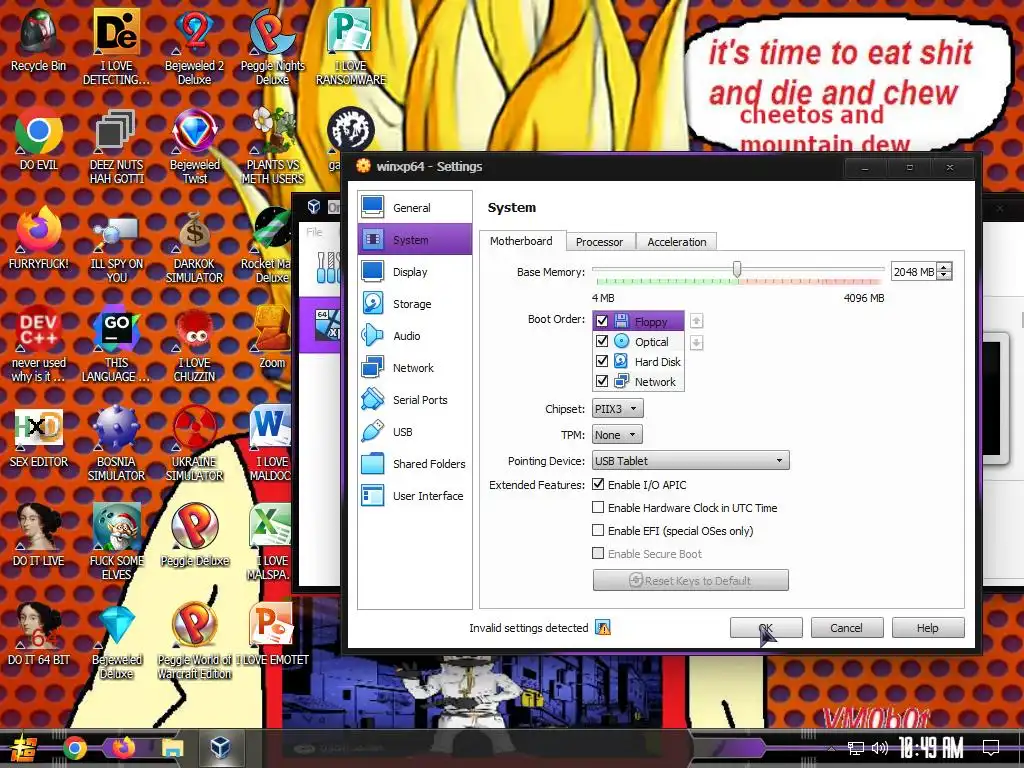1024x768 pixels.
Task: Launch the Dev C++ desktop shortcut
Action: [39, 343]
